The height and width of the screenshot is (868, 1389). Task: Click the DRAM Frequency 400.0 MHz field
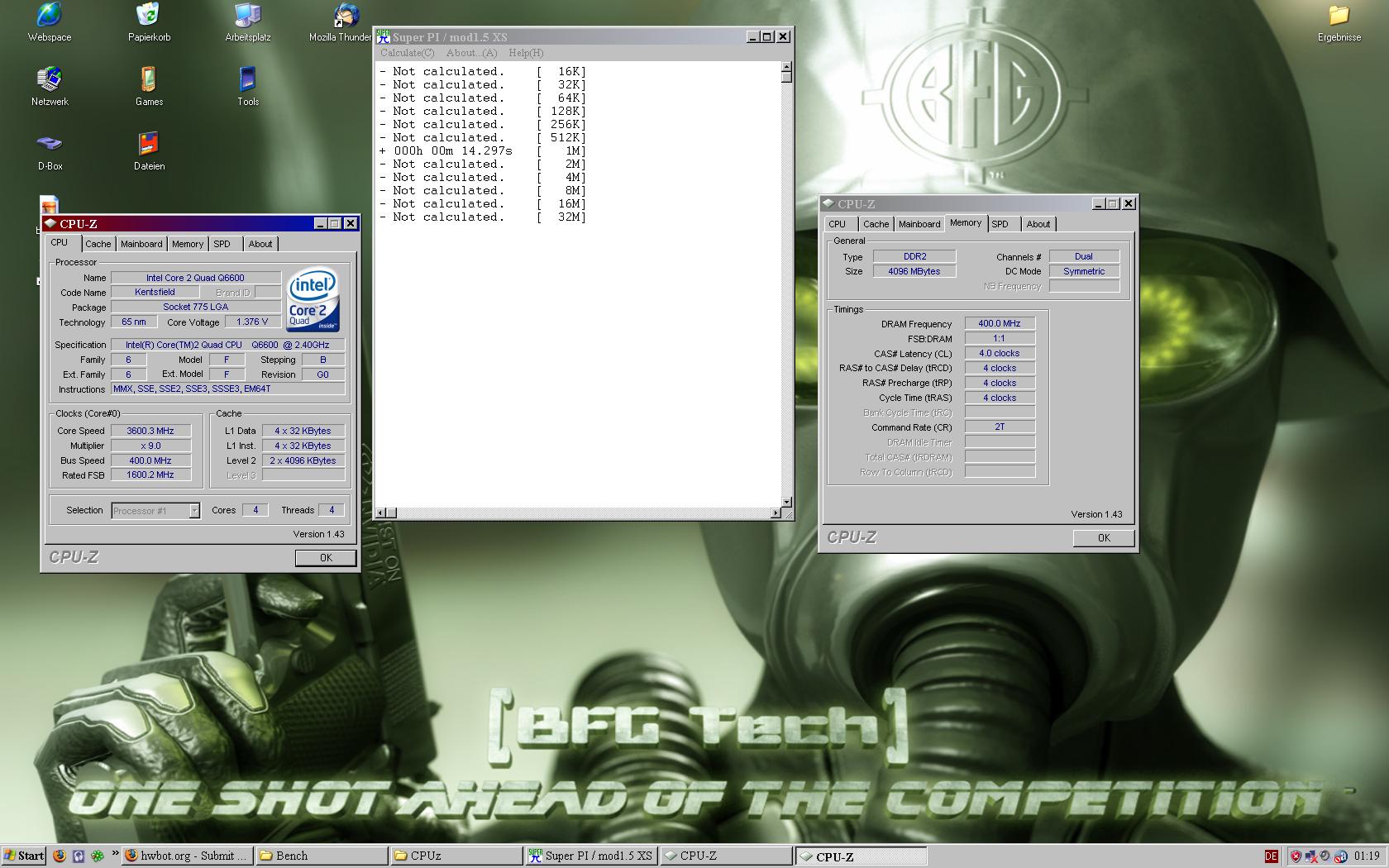click(1000, 324)
